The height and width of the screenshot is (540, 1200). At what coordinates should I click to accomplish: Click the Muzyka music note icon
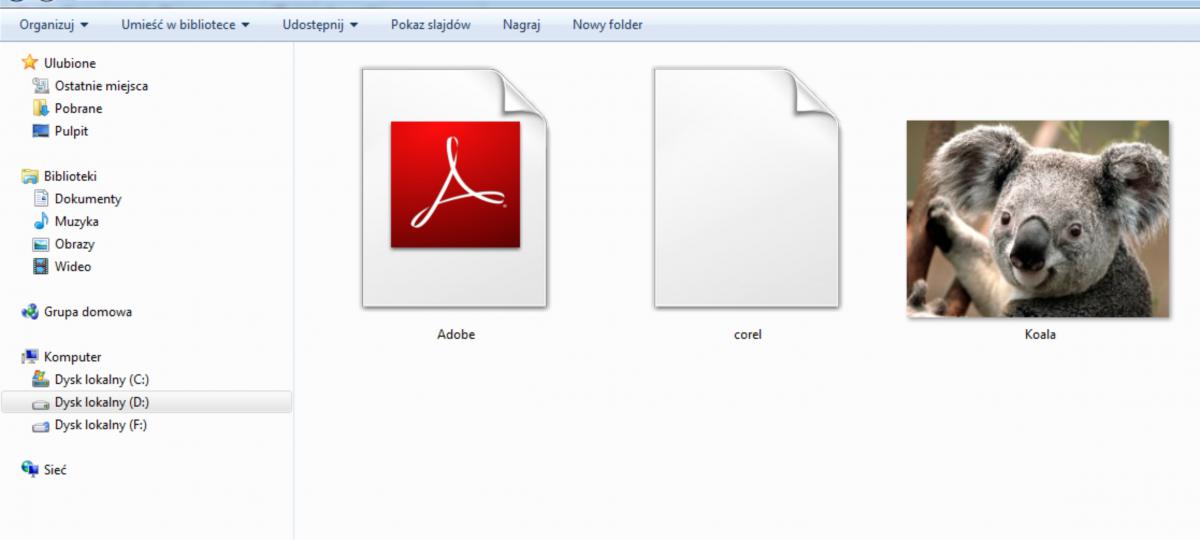click(x=41, y=222)
